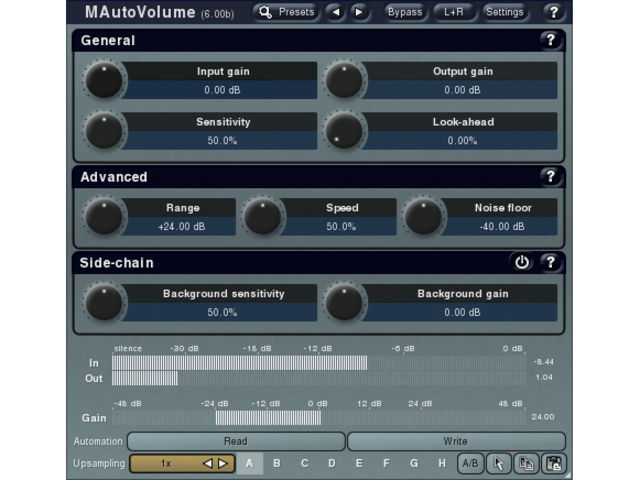Click the Look-ahead 0.00% value field
The width and height of the screenshot is (640, 480).
point(462,140)
